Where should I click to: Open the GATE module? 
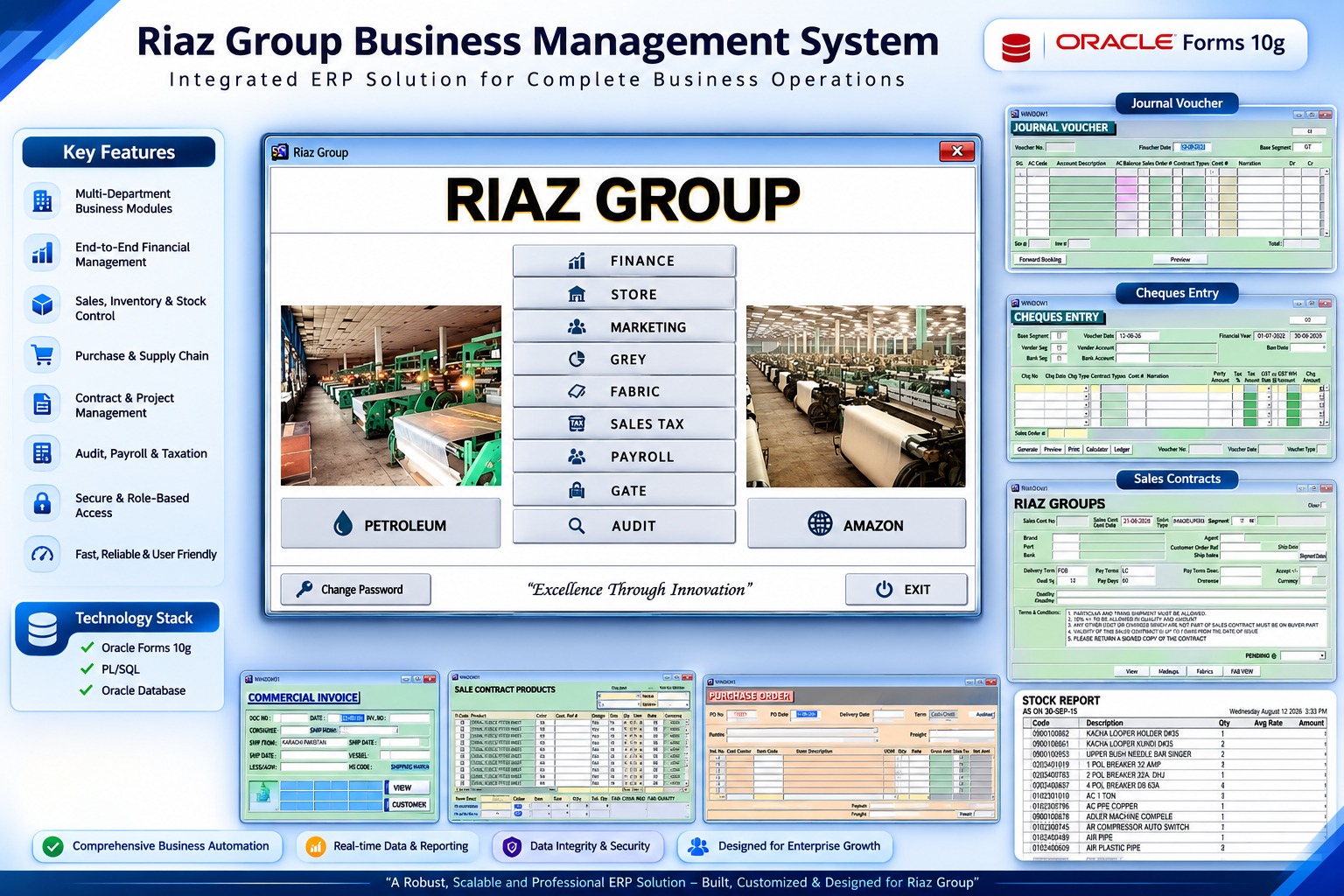[x=624, y=491]
